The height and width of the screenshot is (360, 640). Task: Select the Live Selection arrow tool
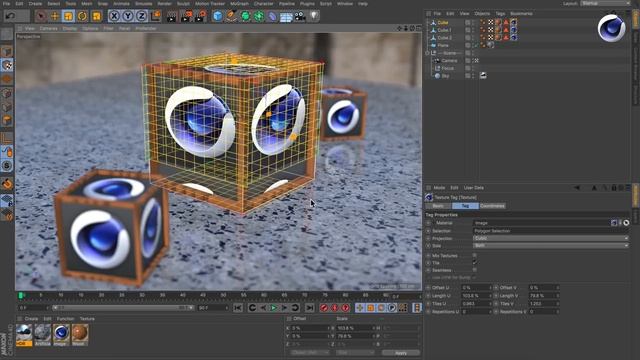click(40, 16)
